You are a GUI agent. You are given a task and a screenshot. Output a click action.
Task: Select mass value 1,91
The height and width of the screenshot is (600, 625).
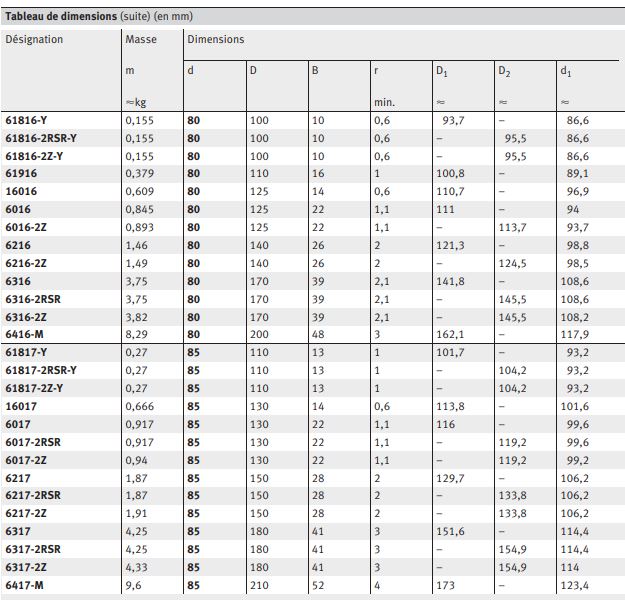point(136,513)
